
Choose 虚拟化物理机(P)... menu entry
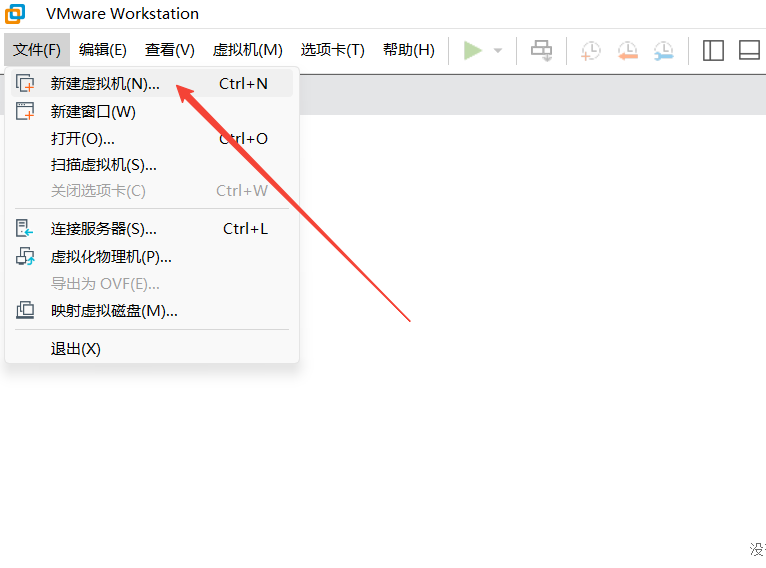point(152,256)
